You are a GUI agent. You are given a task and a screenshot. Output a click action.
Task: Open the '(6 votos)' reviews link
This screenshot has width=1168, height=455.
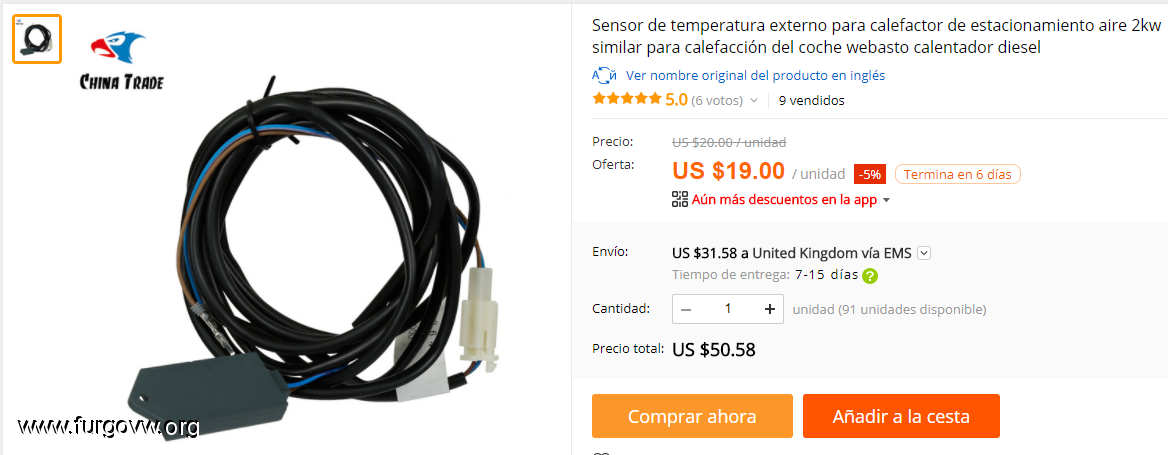coord(717,101)
